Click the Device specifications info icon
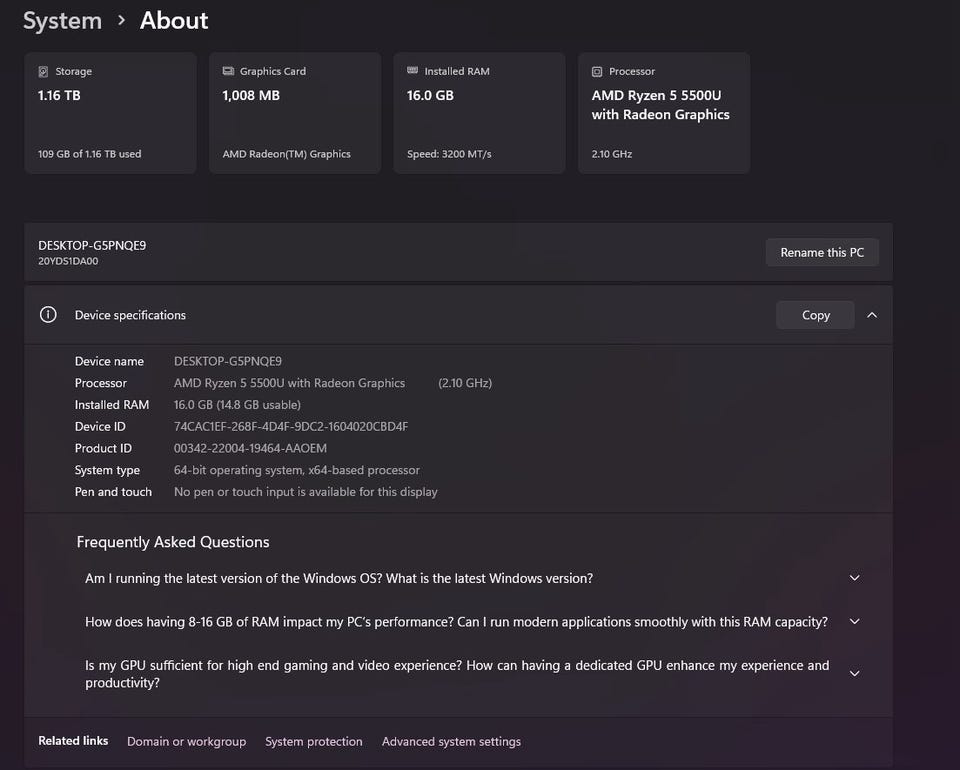Viewport: 960px width, 770px height. [x=48, y=315]
